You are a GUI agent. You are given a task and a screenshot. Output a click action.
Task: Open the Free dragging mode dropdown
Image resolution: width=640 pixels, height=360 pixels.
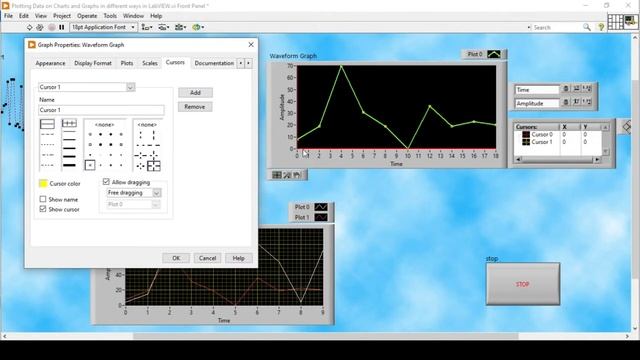pos(157,193)
